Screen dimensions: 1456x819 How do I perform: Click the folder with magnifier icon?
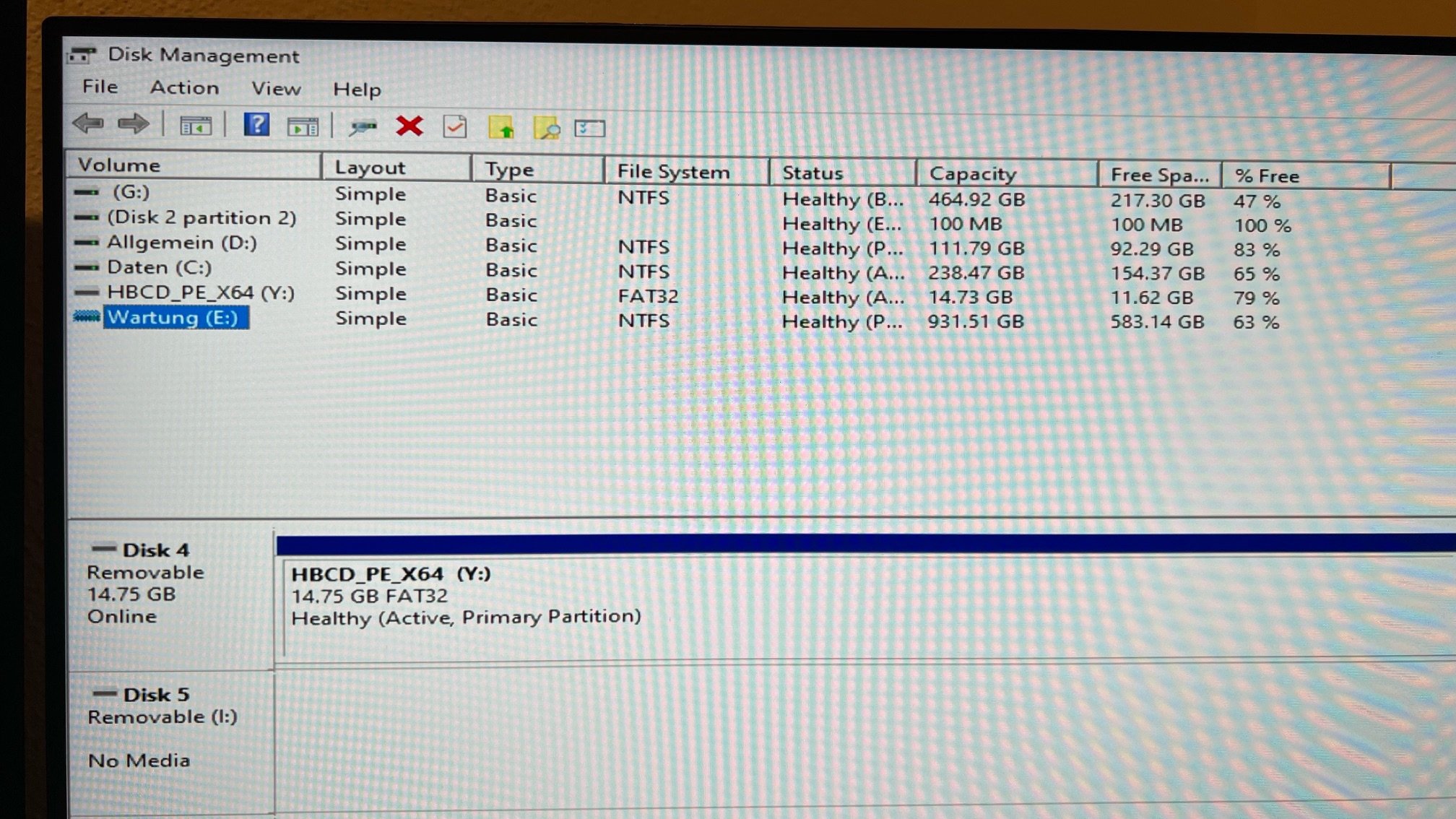[546, 129]
